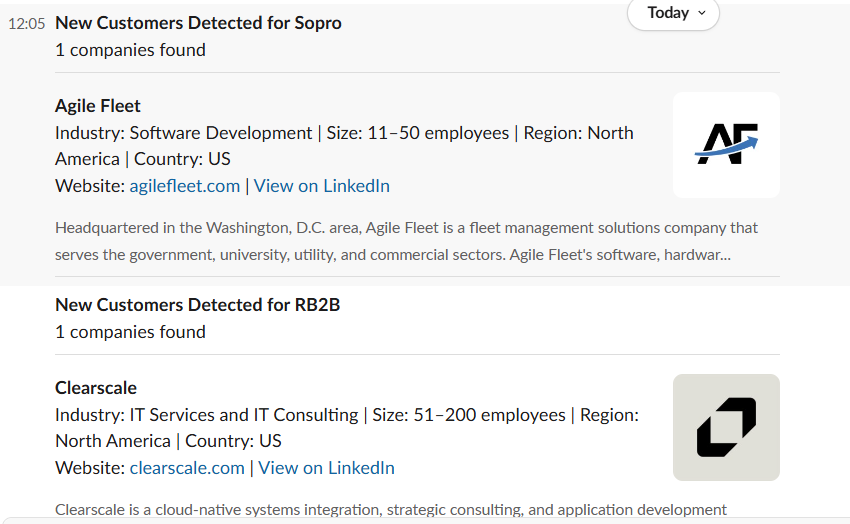
Task: Select the Clearscale company name
Action: click(x=96, y=388)
